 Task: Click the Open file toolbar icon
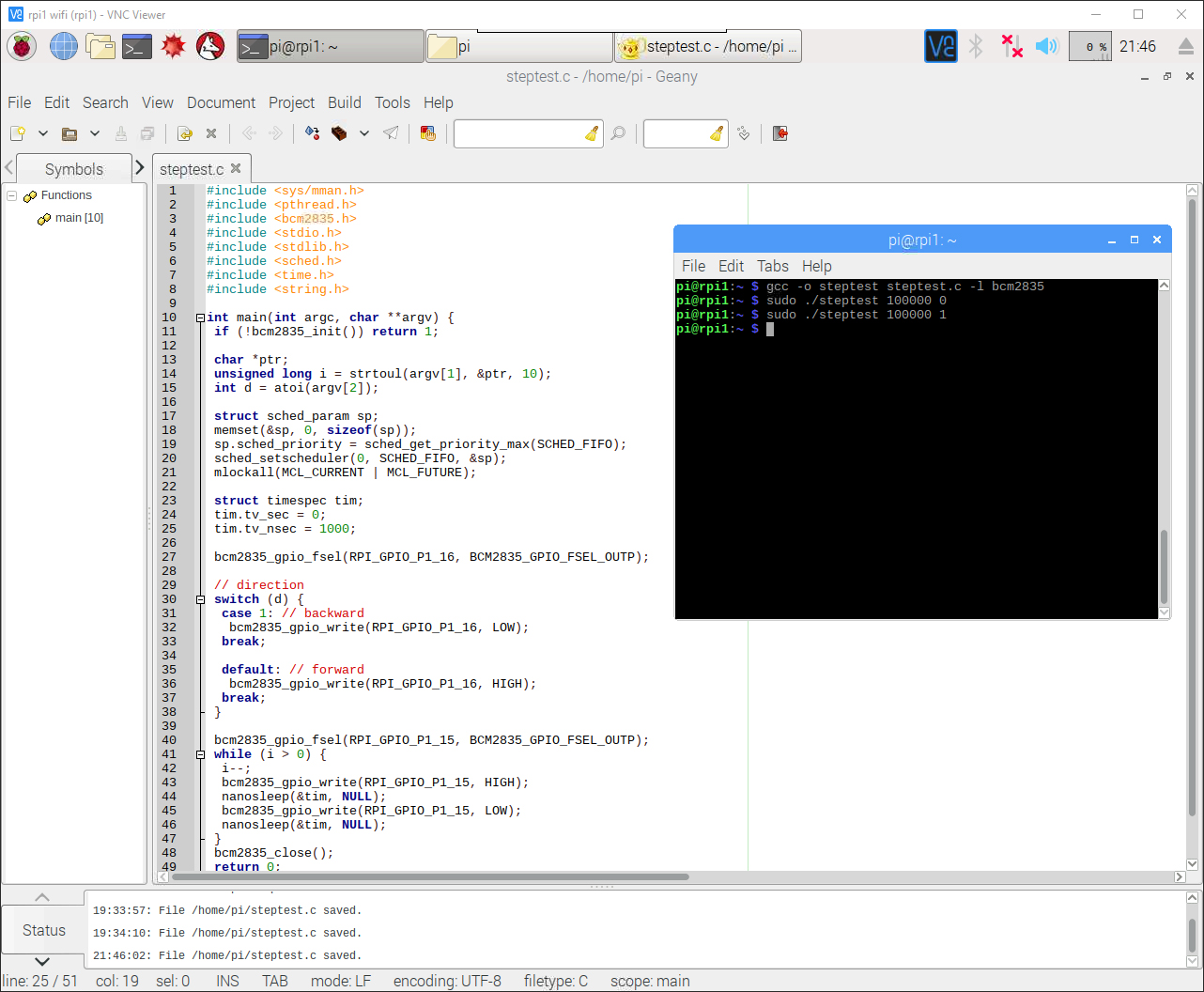[69, 133]
